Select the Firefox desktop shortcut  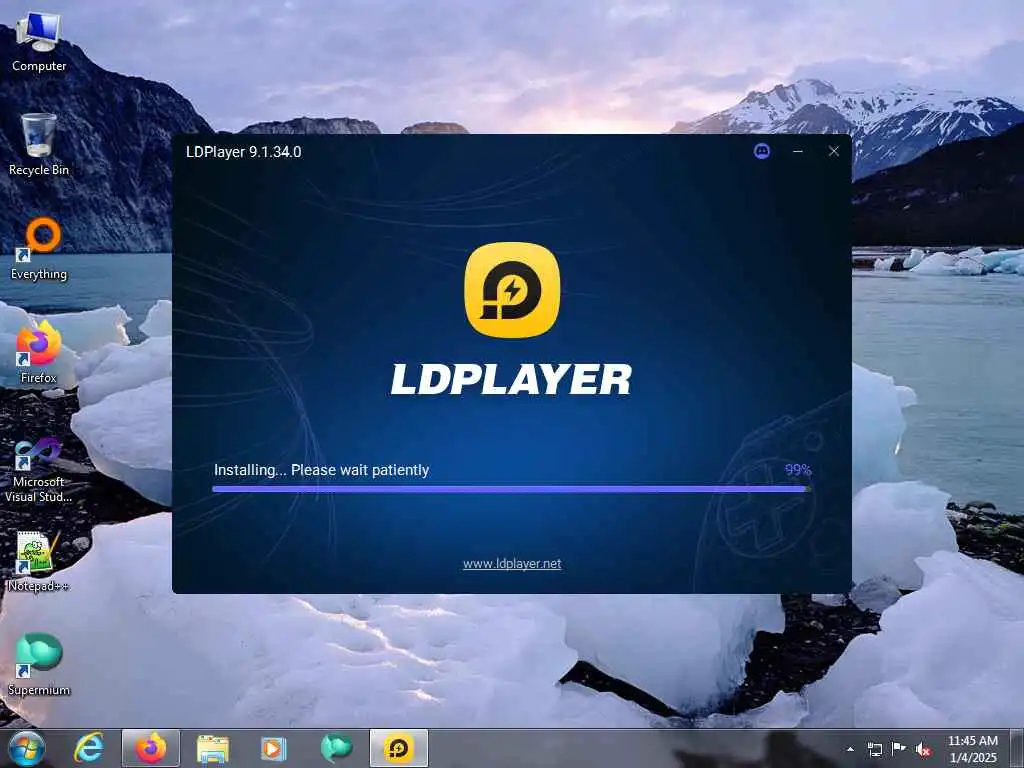pos(39,353)
